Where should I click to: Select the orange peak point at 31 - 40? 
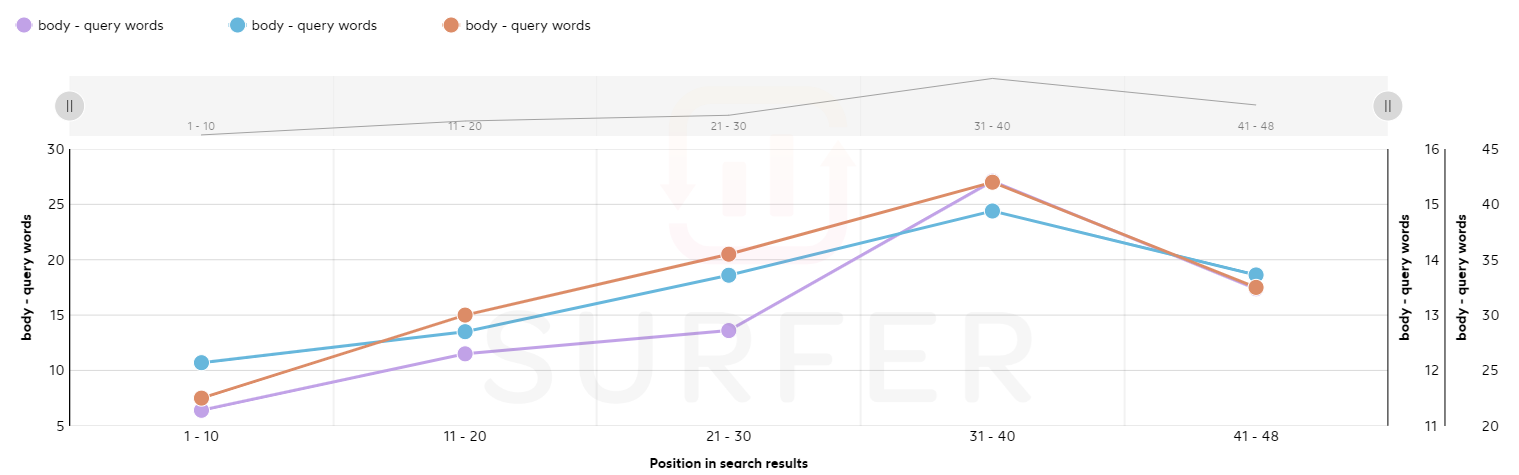pos(992,182)
